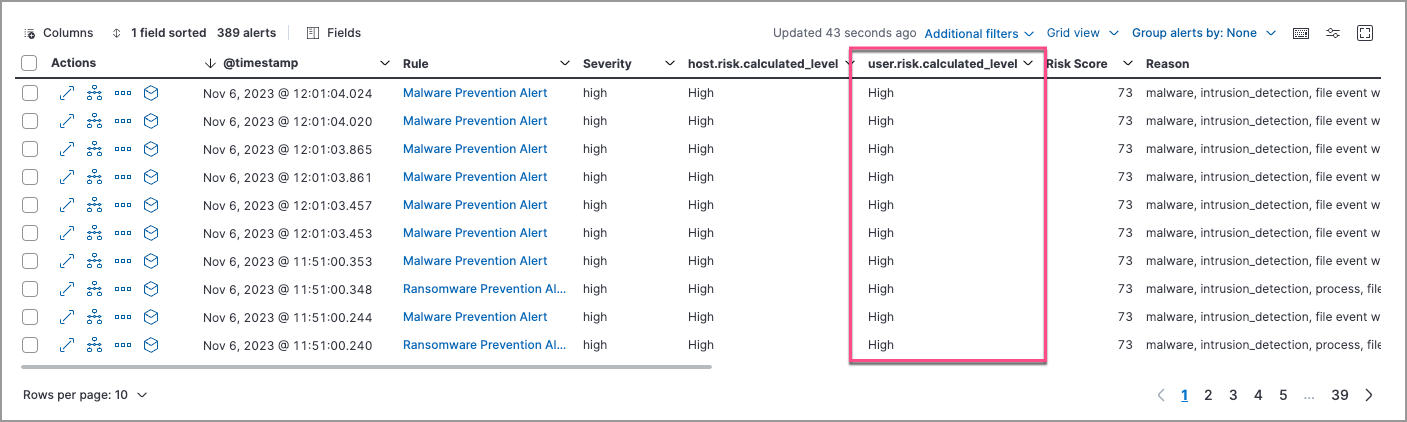Open more actions for the 12:01:03.865 alert
The width and height of the screenshot is (1407, 422).
pos(123,149)
